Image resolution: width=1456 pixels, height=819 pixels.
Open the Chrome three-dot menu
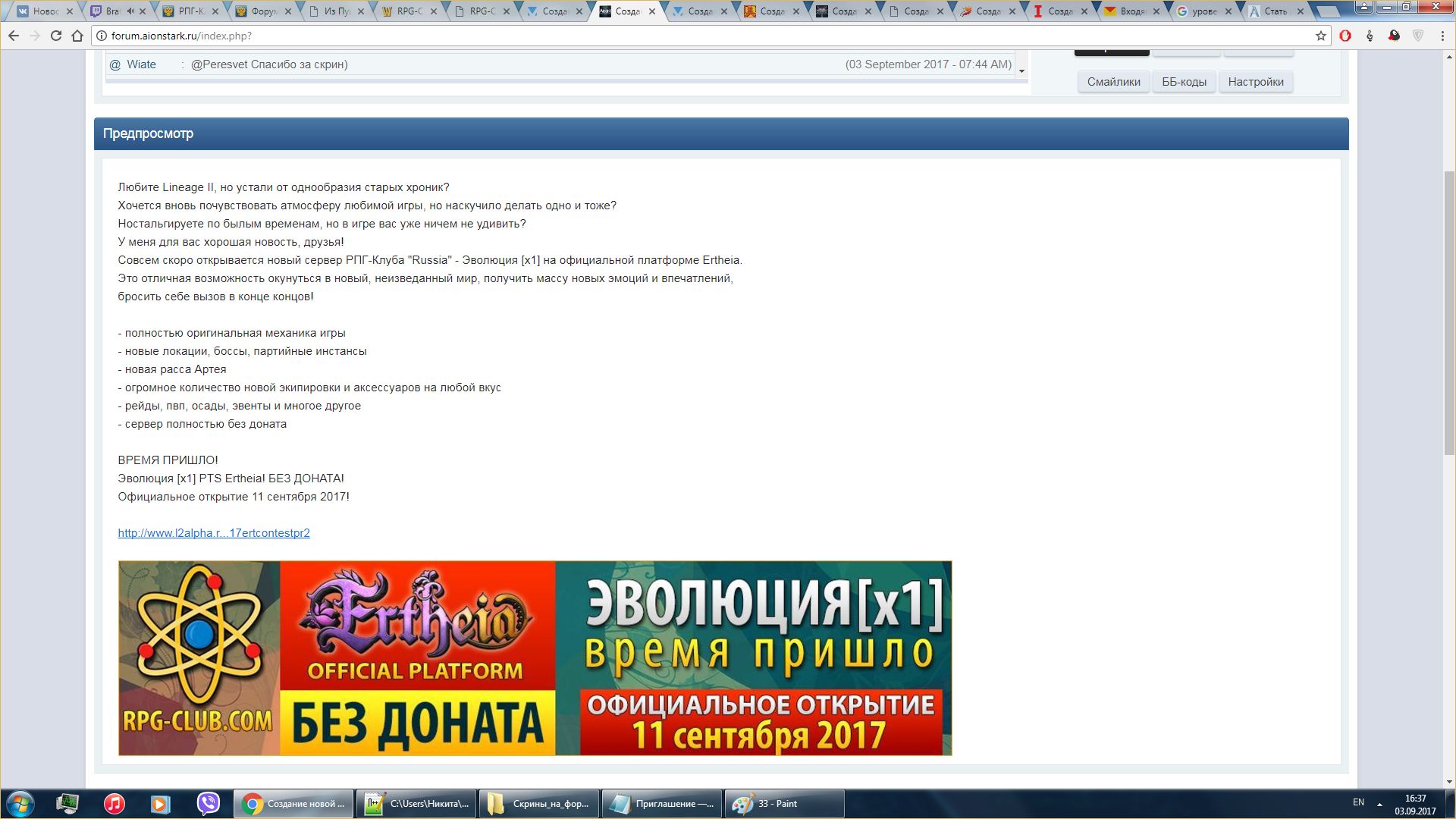[1442, 36]
